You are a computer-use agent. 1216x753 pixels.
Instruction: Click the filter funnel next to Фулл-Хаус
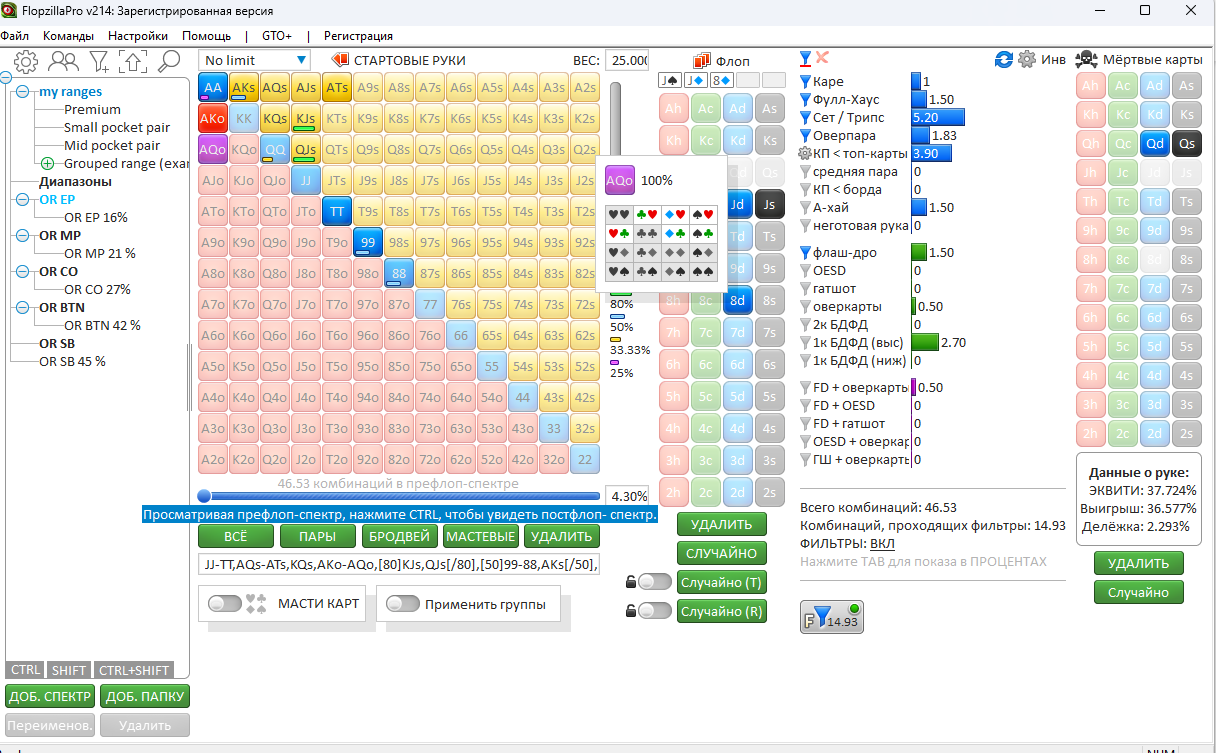pyautogui.click(x=805, y=100)
